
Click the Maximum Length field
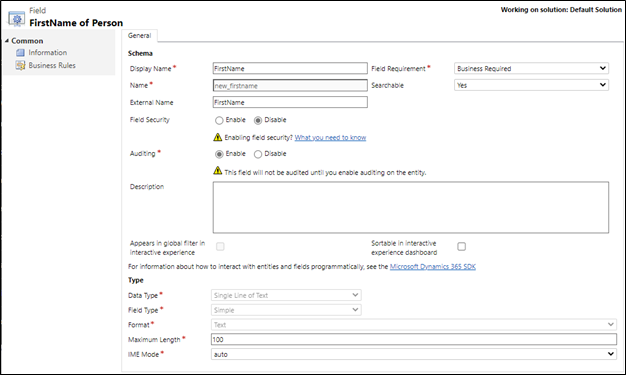[414, 339]
